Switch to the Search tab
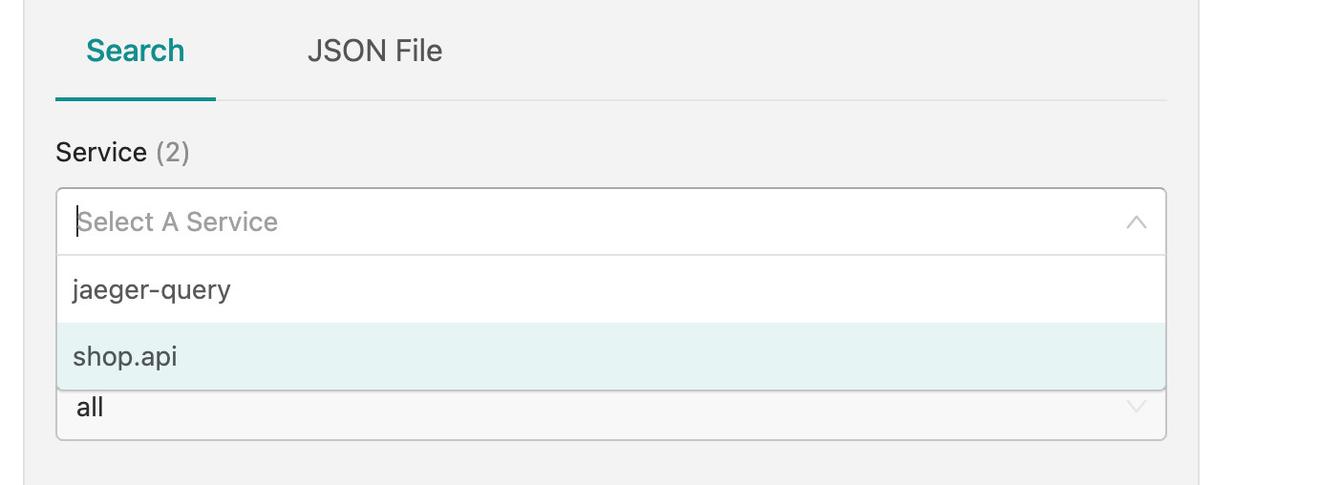Screen dimensions: 1320x485 [x=135, y=51]
